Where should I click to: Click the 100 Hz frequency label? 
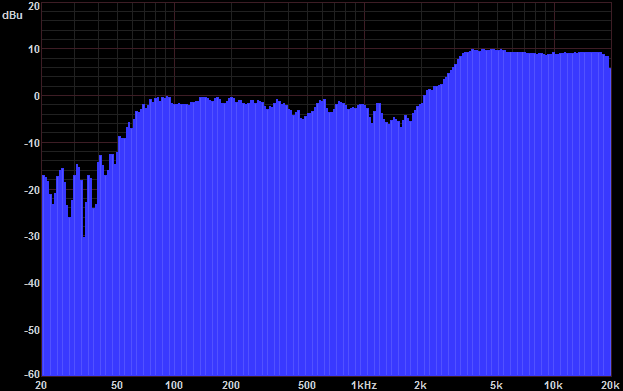tap(174, 385)
